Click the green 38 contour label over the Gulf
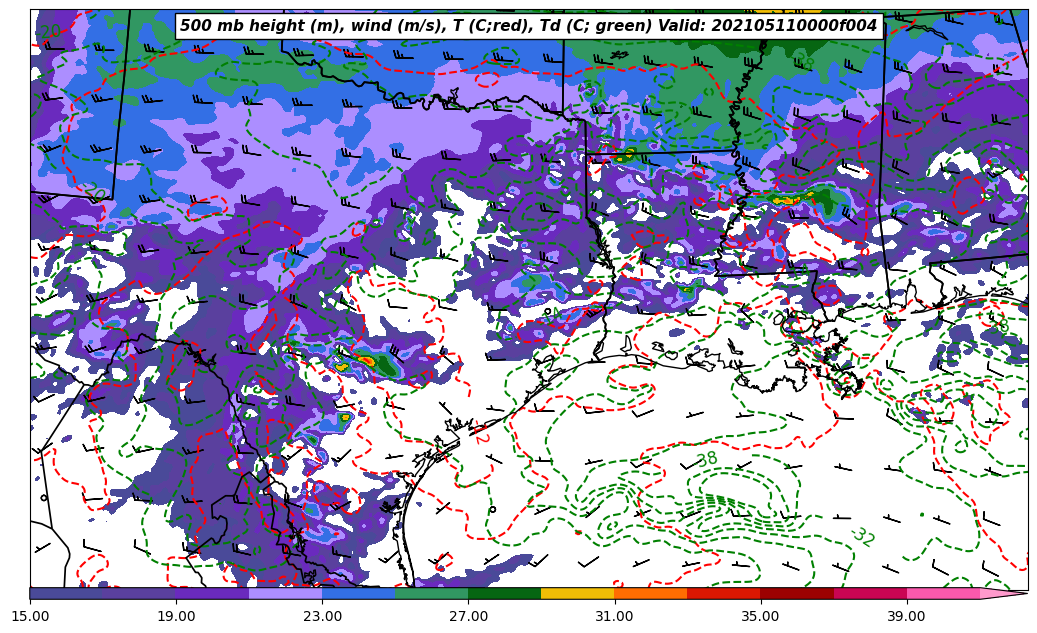 (x=707, y=458)
